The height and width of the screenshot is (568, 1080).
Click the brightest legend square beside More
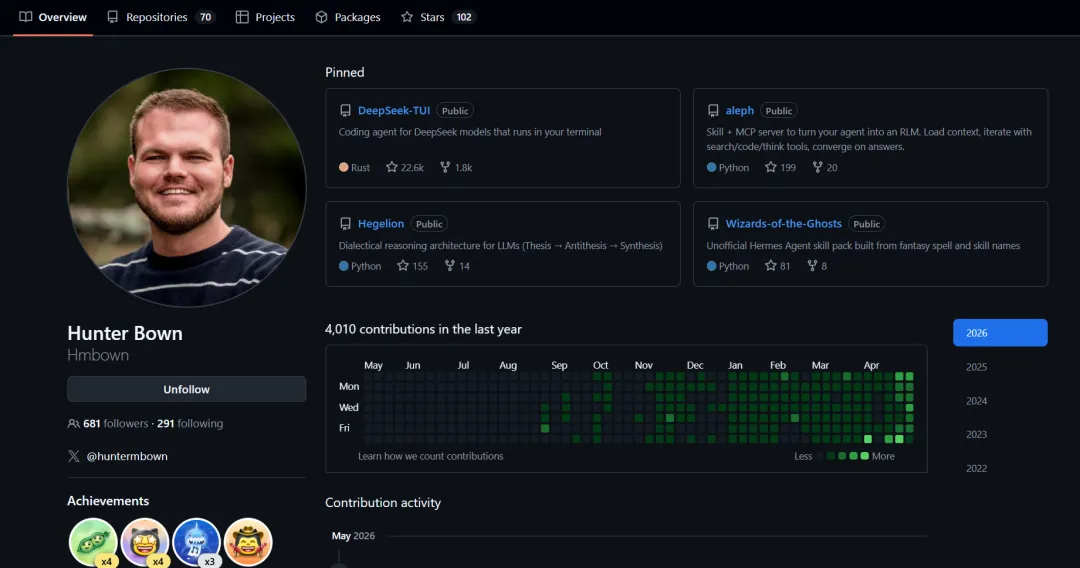point(864,456)
